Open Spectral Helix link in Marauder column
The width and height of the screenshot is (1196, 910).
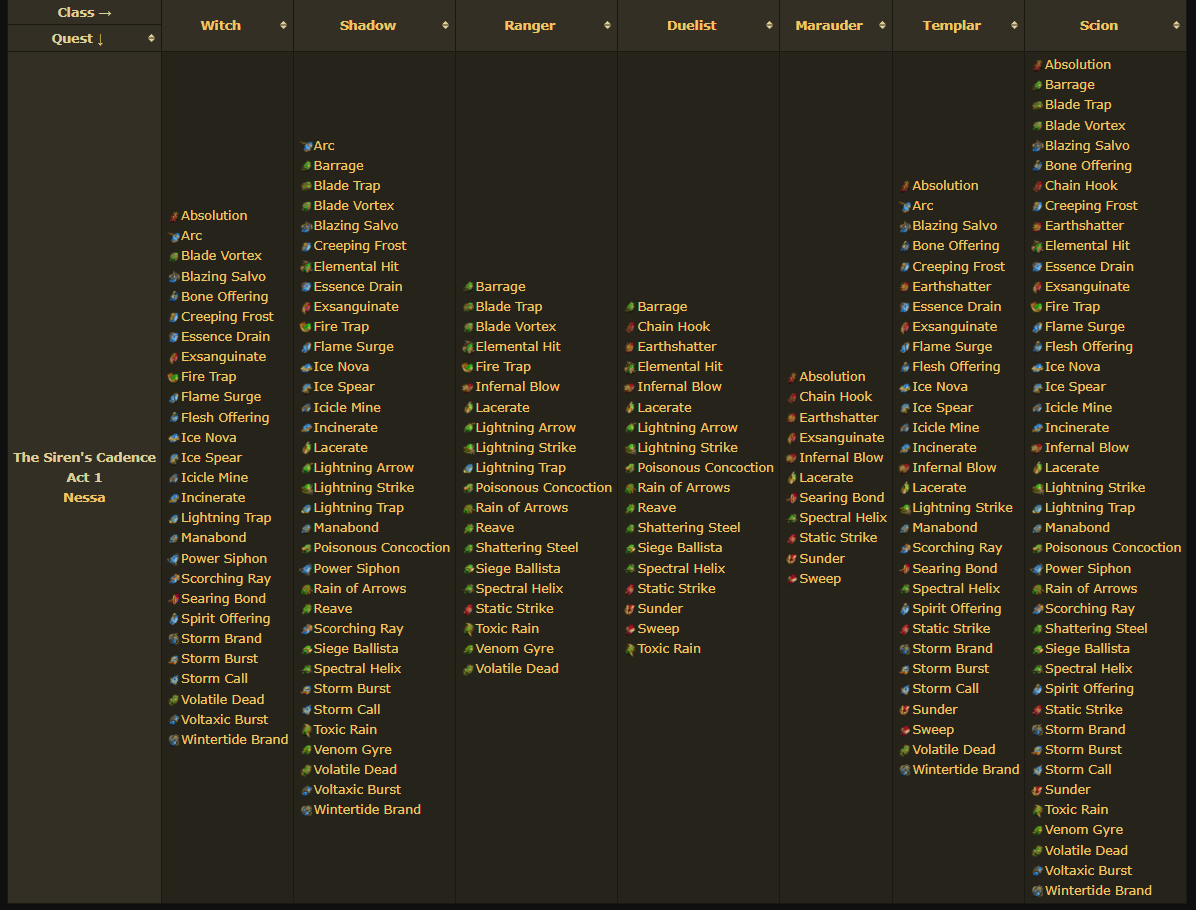tap(843, 518)
